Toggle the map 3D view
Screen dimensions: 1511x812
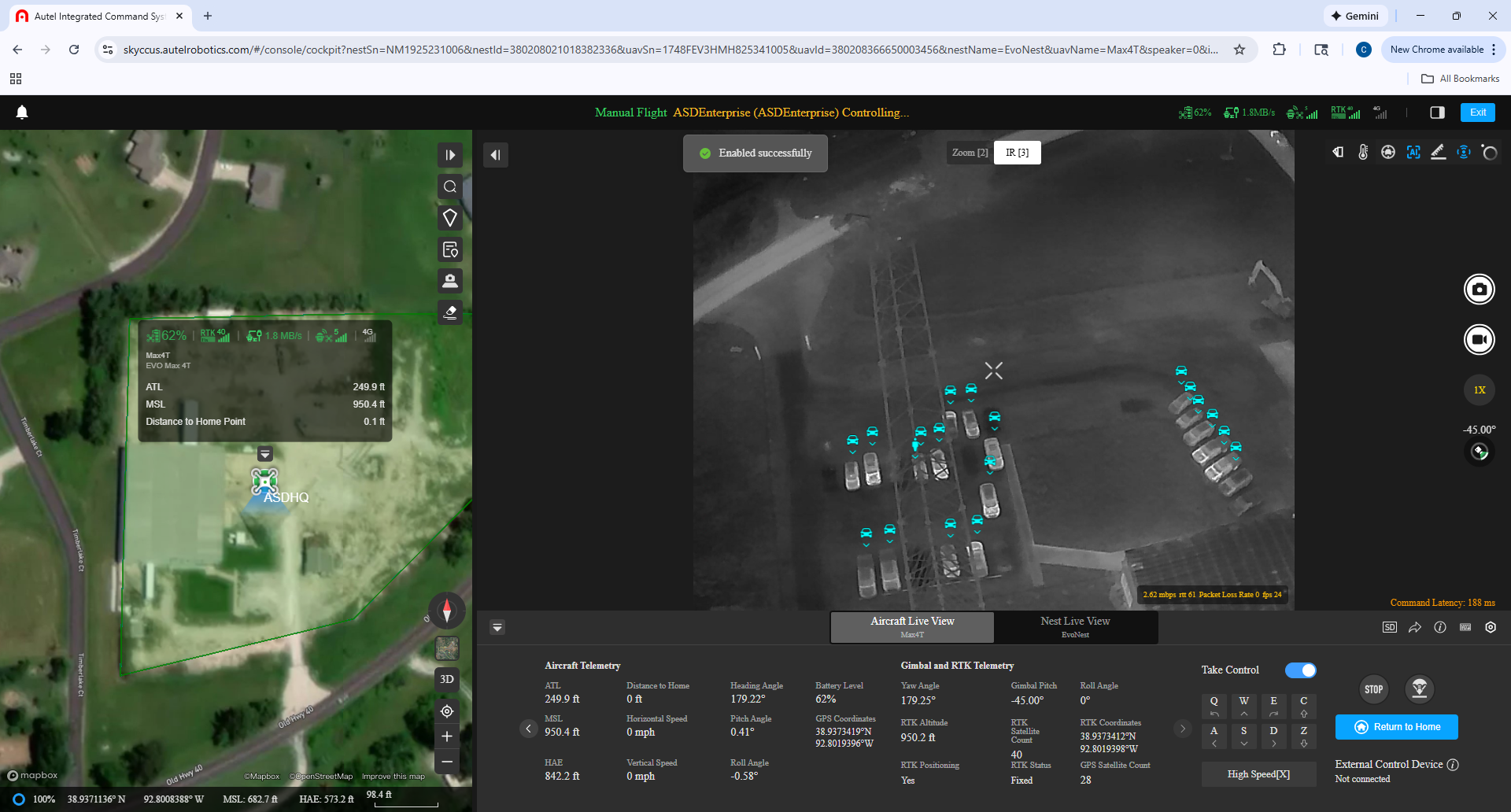[x=447, y=679]
